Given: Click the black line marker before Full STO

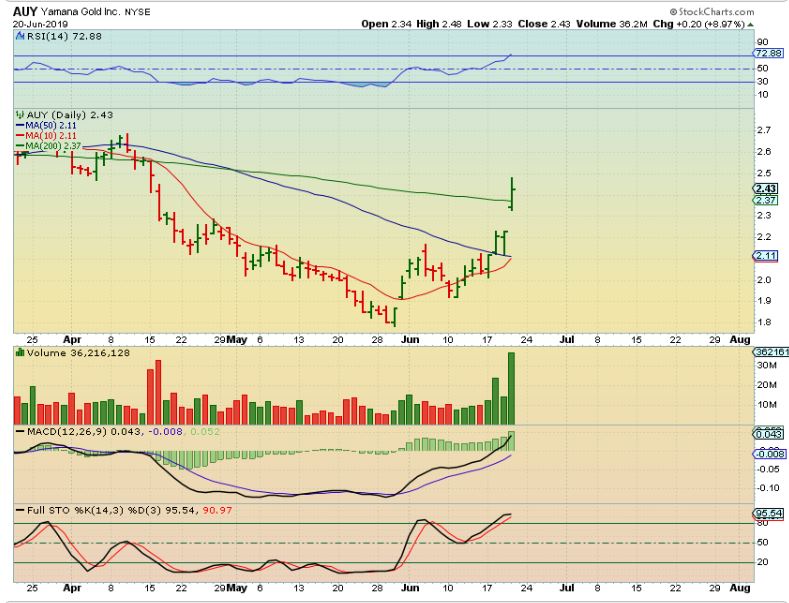Looking at the screenshot, I should [20, 510].
